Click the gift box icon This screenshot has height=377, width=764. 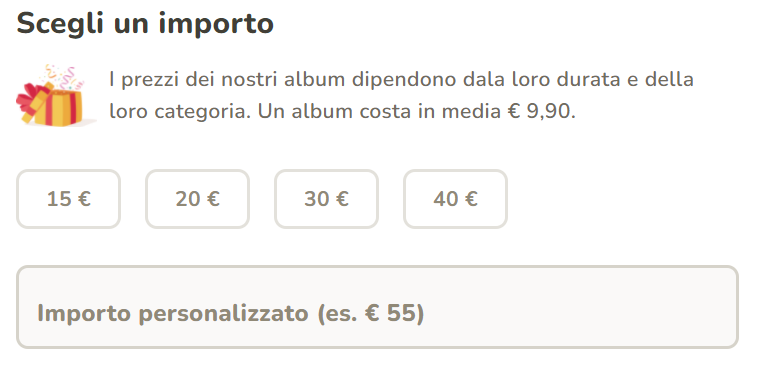coord(55,95)
